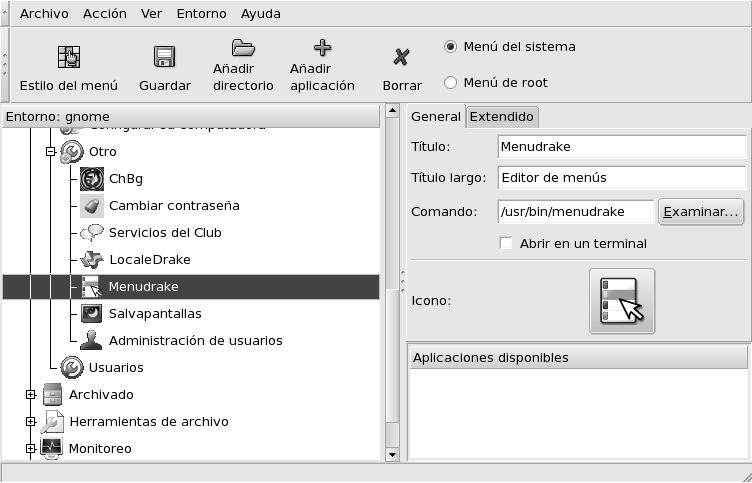Click the Añadir aplicación plus icon
This screenshot has width=752, height=483.
[322, 47]
